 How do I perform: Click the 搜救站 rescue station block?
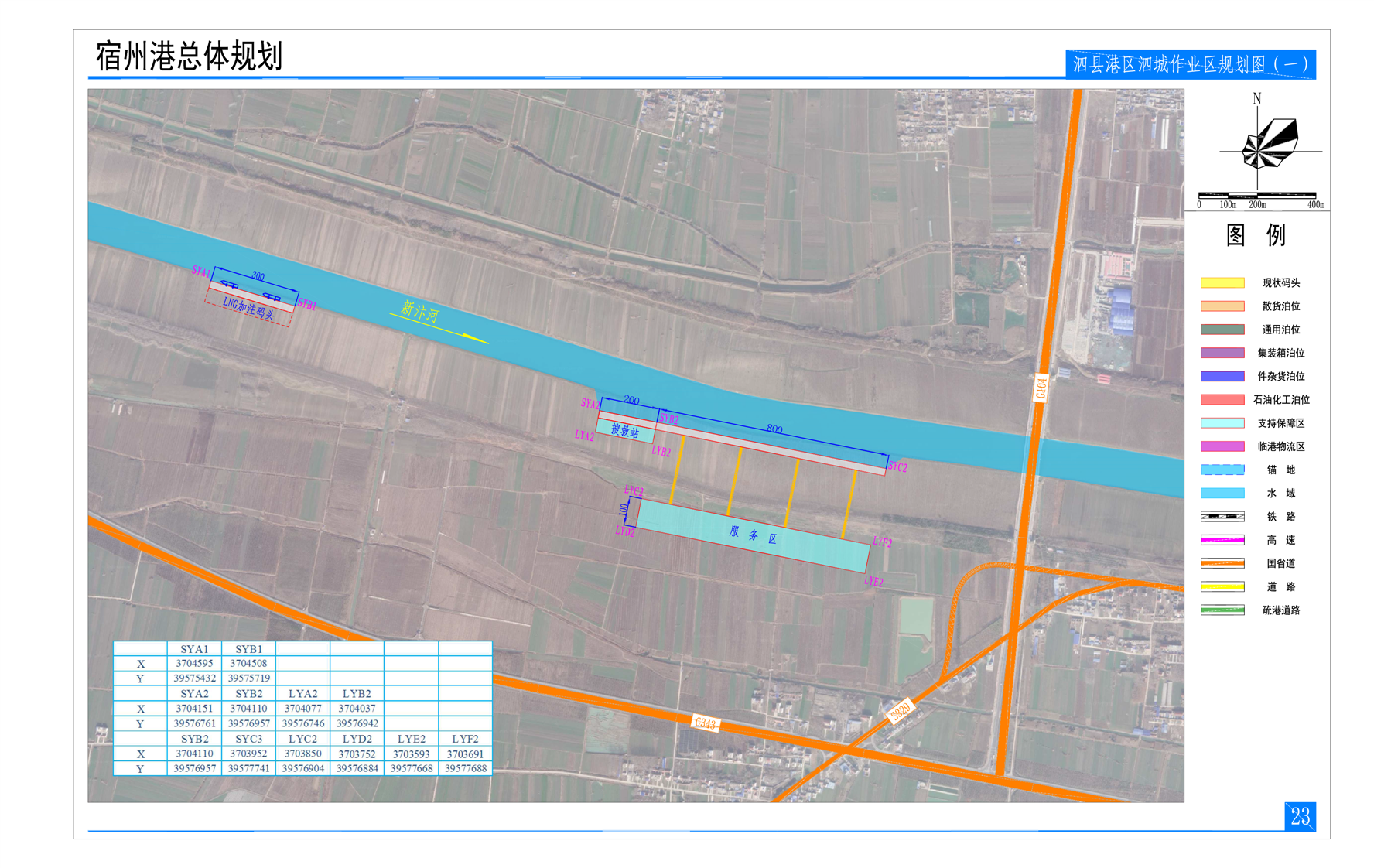pyautogui.click(x=625, y=430)
